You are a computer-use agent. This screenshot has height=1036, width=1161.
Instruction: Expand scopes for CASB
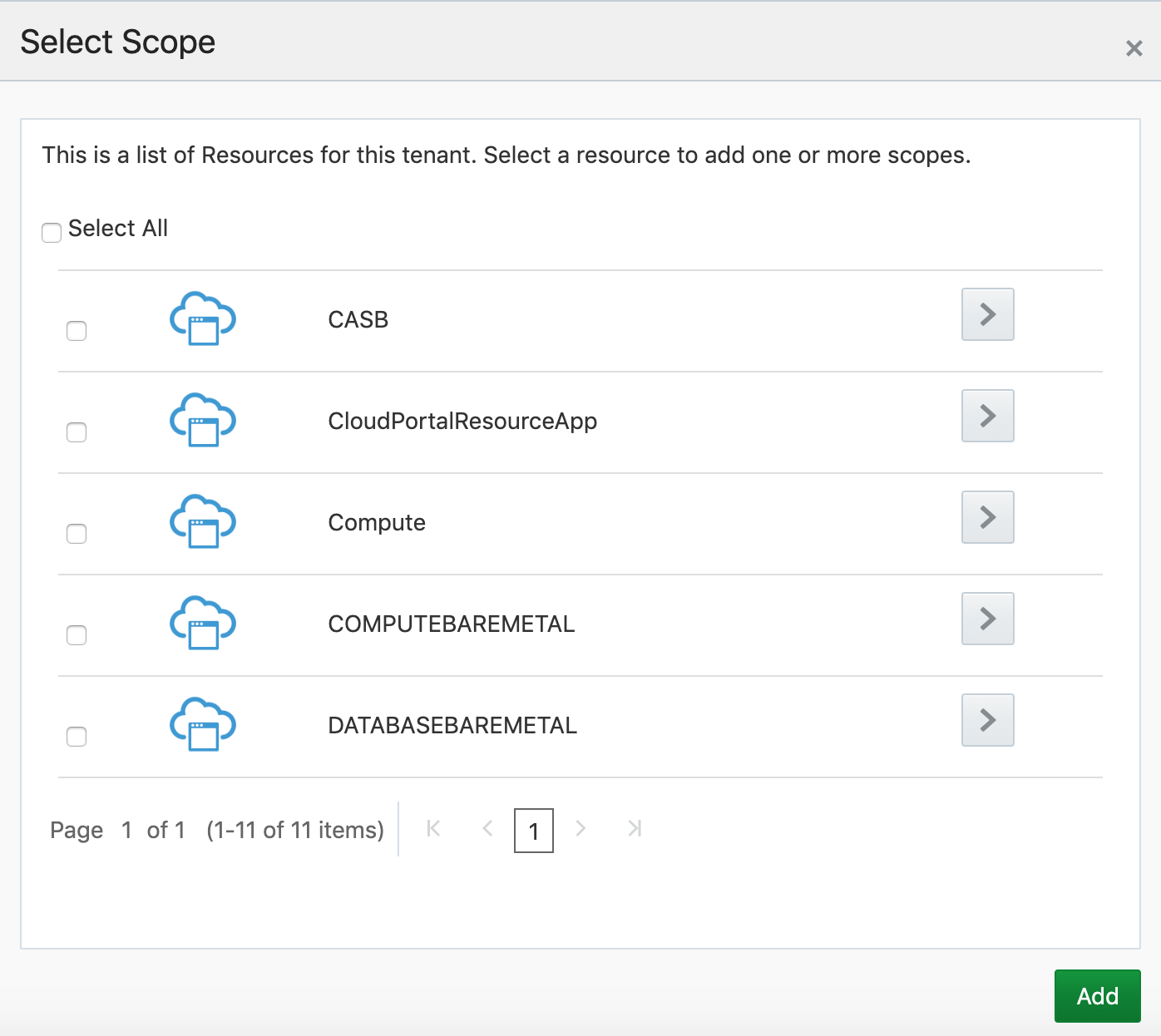988,314
